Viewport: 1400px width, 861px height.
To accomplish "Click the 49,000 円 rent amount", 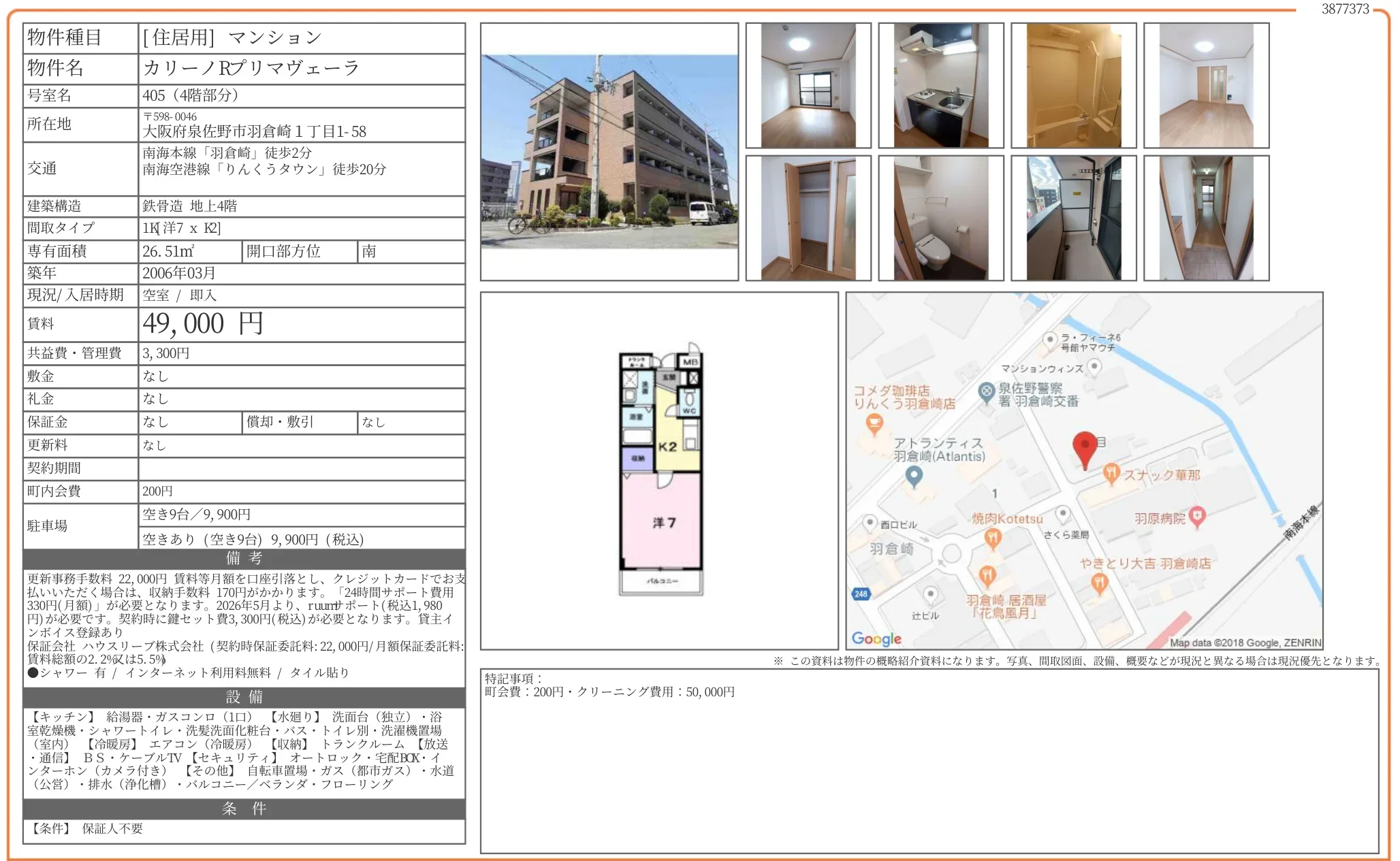I will coord(203,324).
